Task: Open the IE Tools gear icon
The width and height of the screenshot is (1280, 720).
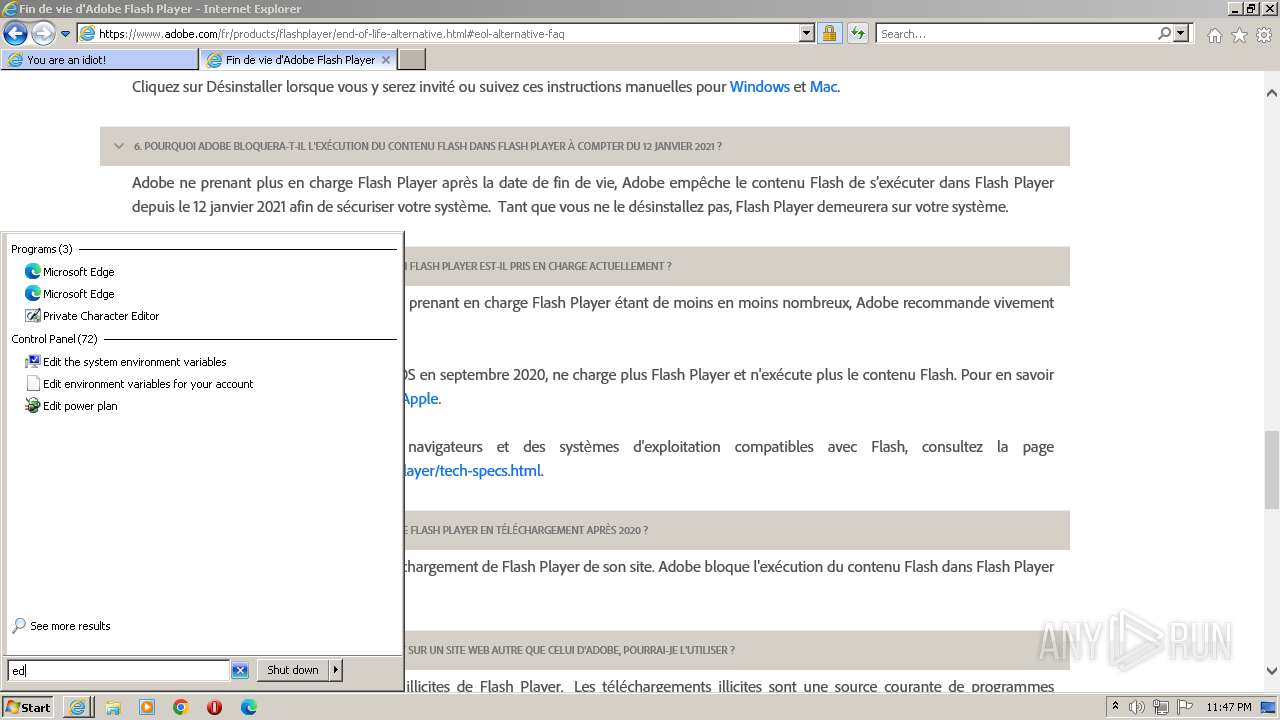Action: (x=1264, y=35)
